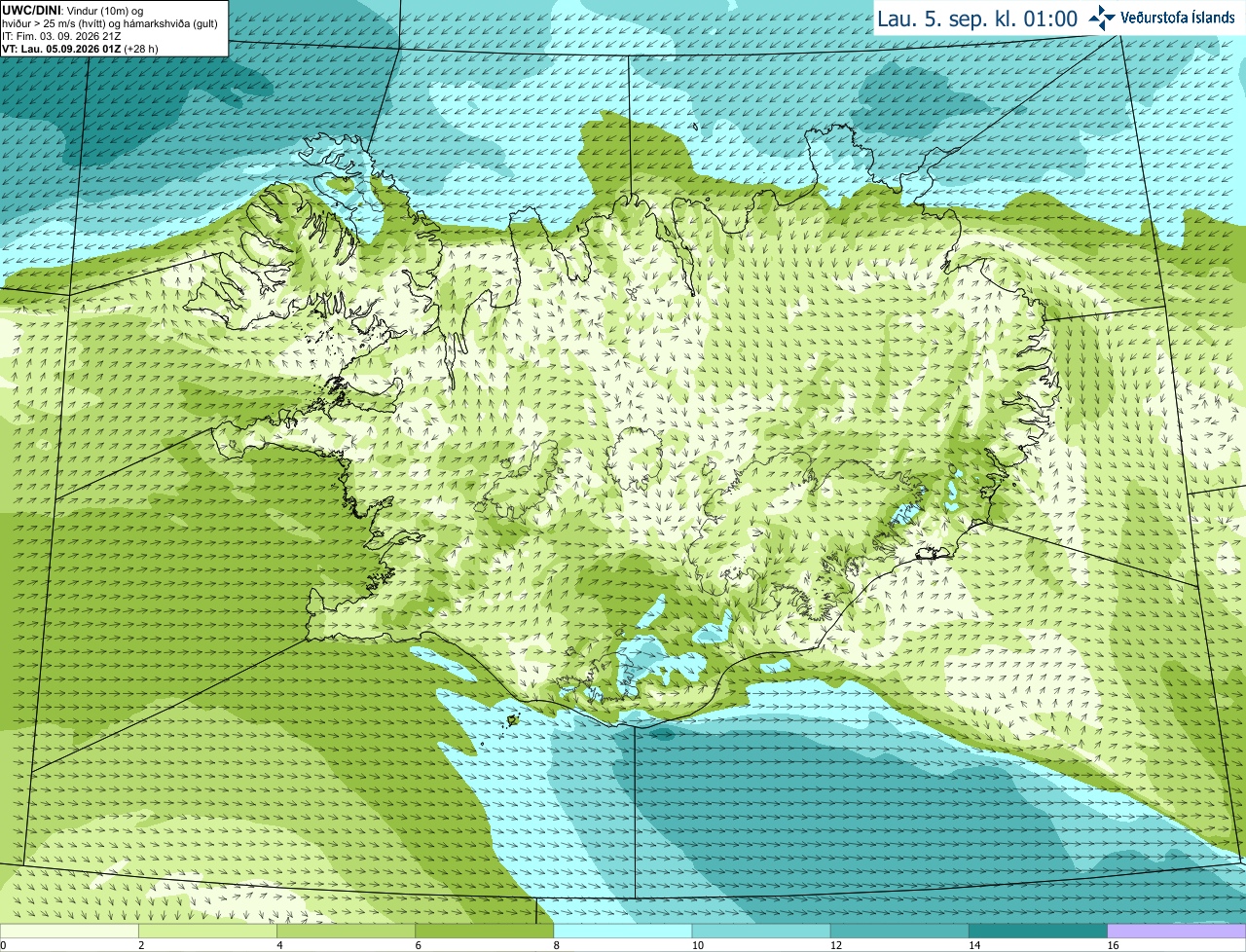Click the legend scale label 8
This screenshot has height=952, width=1246.
click(x=558, y=945)
